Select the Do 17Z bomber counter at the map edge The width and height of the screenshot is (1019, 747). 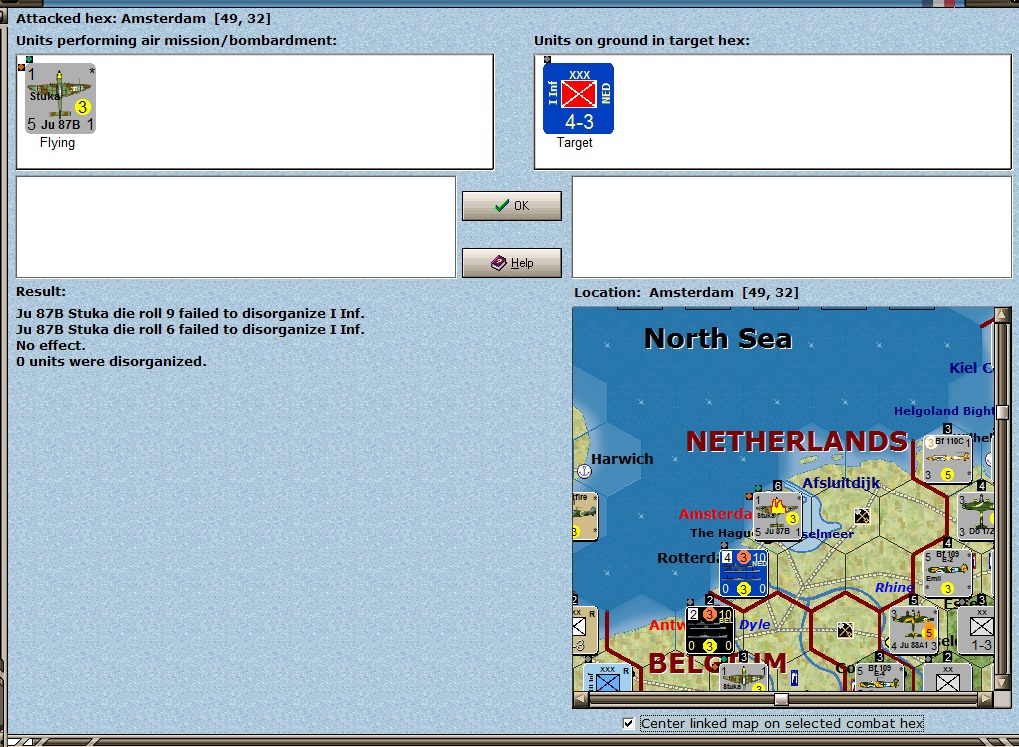click(976, 516)
